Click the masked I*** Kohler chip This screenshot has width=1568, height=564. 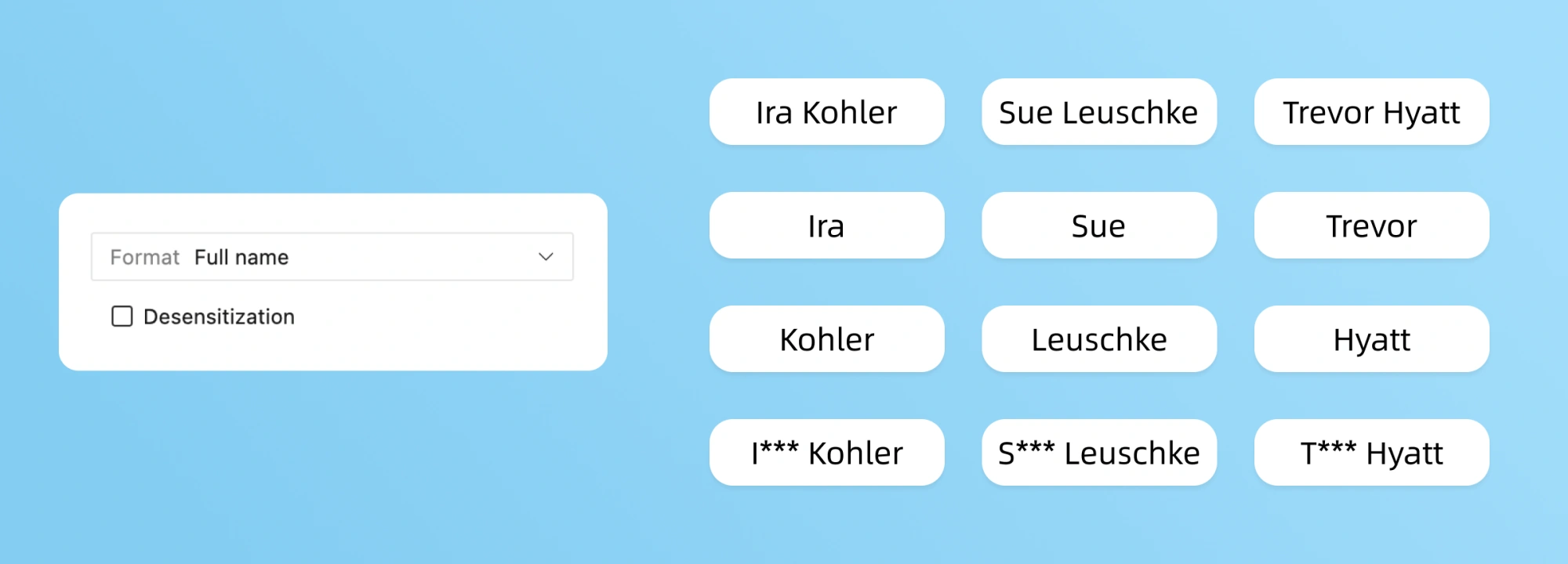coord(826,453)
